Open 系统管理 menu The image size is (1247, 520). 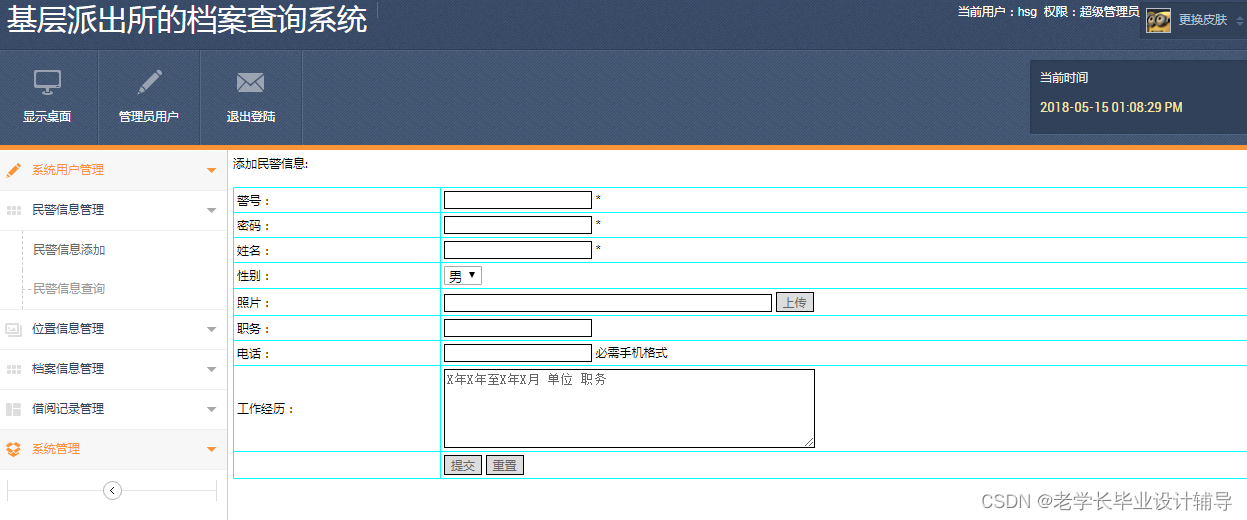click(113, 449)
